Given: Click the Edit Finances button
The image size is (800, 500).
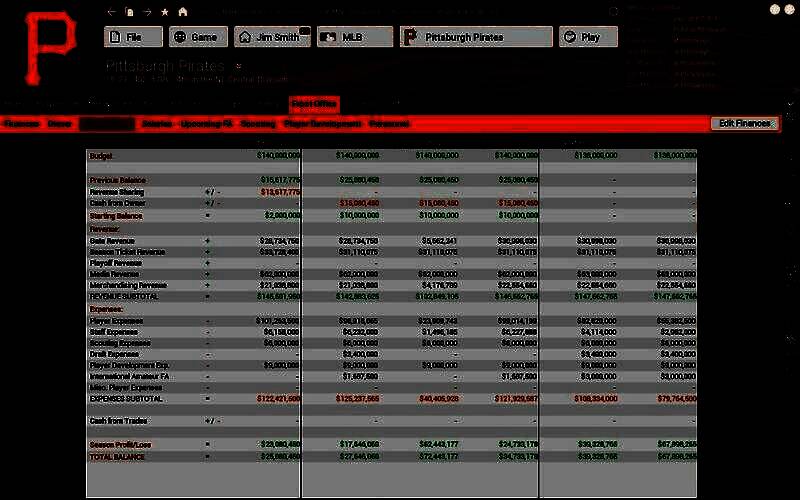Looking at the screenshot, I should (x=745, y=123).
